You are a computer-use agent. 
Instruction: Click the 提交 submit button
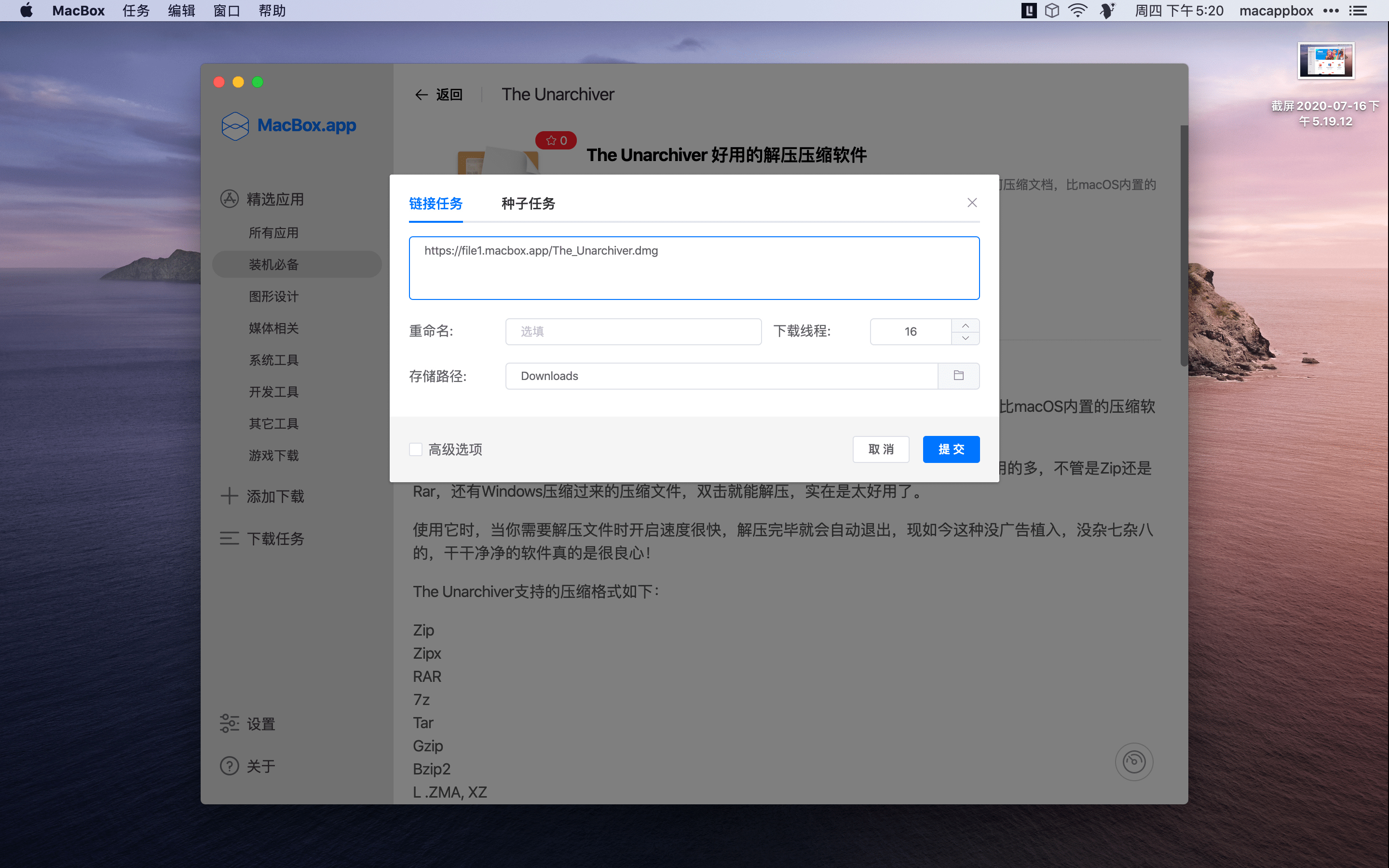951,449
